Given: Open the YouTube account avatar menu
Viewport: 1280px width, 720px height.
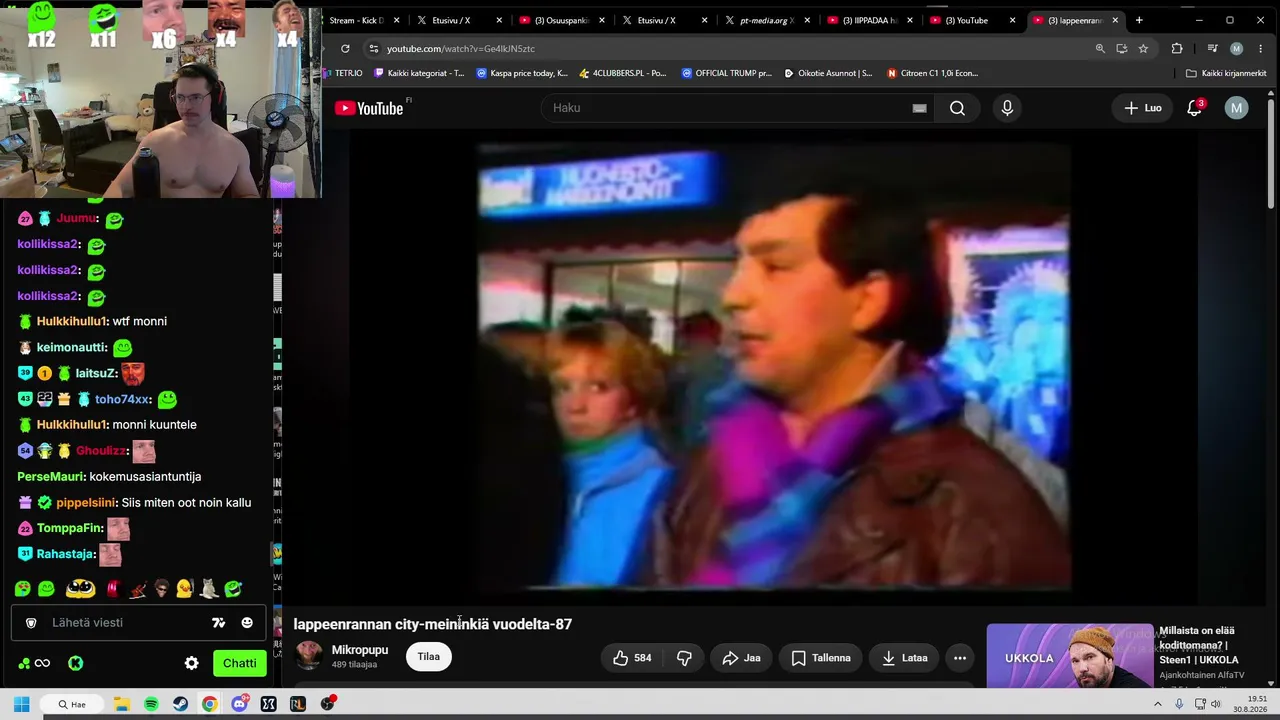Looking at the screenshot, I should coord(1237,108).
